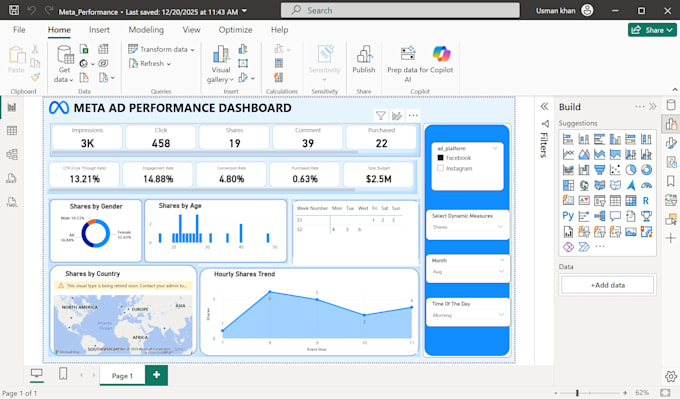Choose the KPI visual icon
This screenshot has width=680, height=400.
pos(584,200)
